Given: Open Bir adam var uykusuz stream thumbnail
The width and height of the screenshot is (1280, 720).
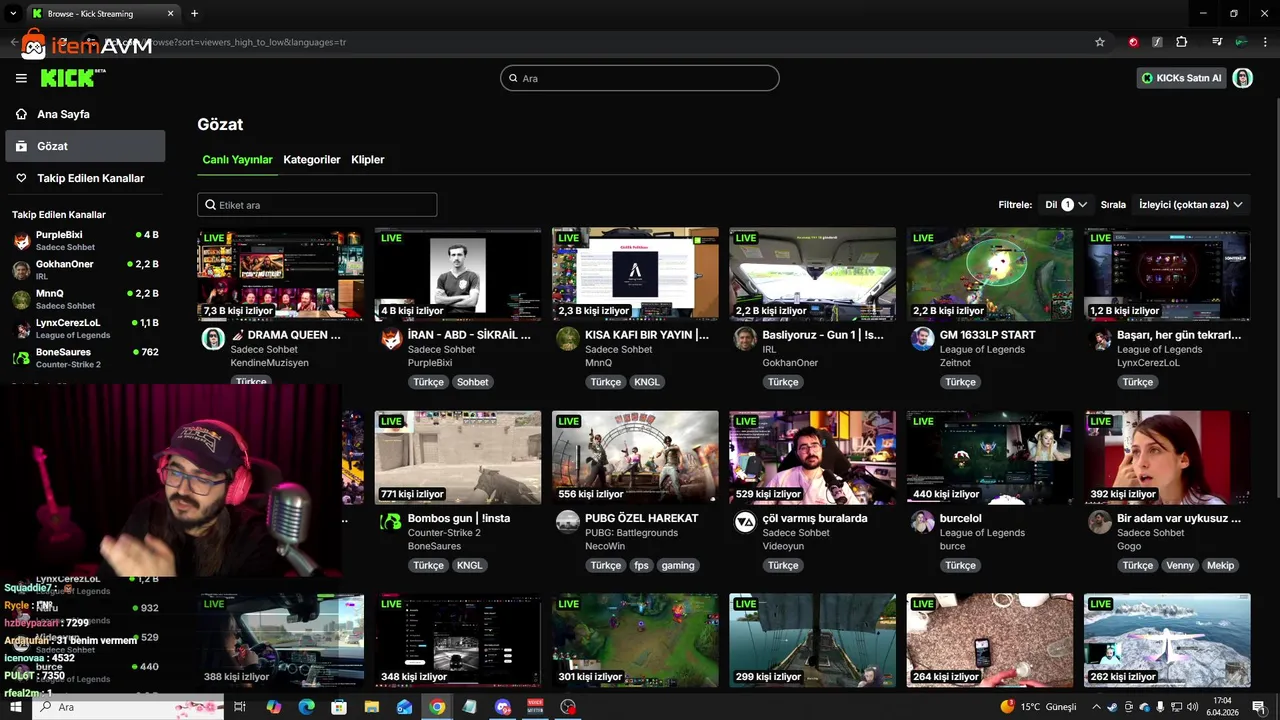Looking at the screenshot, I should pyautogui.click(x=1167, y=457).
